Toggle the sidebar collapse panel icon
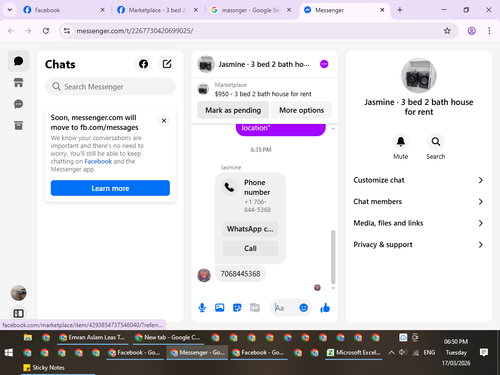Screen dimensions: 500x375 [x=19, y=313]
